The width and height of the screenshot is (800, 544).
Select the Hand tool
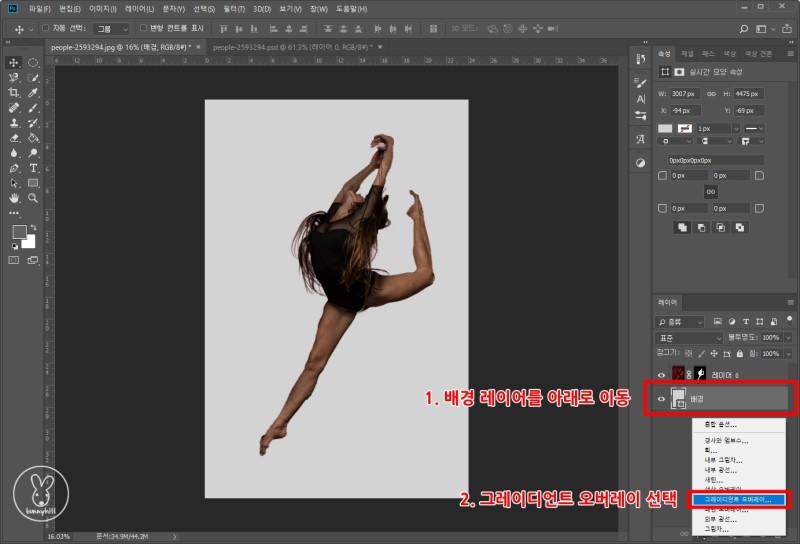coord(14,198)
